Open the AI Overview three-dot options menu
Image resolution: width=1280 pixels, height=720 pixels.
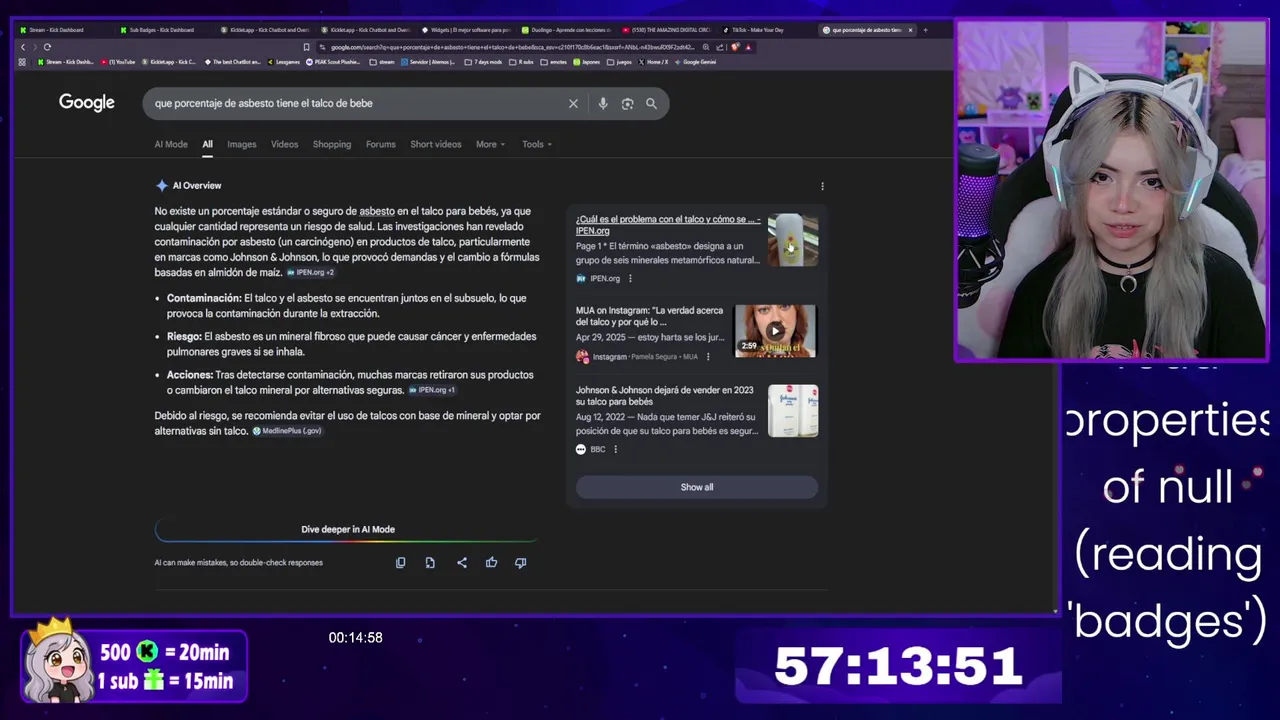coord(822,186)
